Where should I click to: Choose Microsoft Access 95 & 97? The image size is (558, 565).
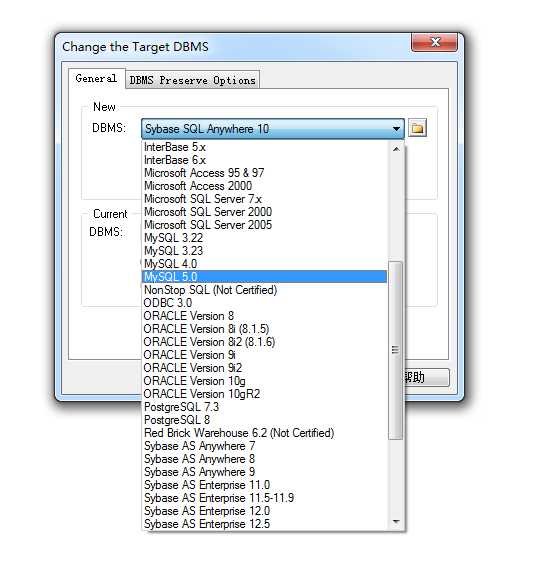point(265,173)
